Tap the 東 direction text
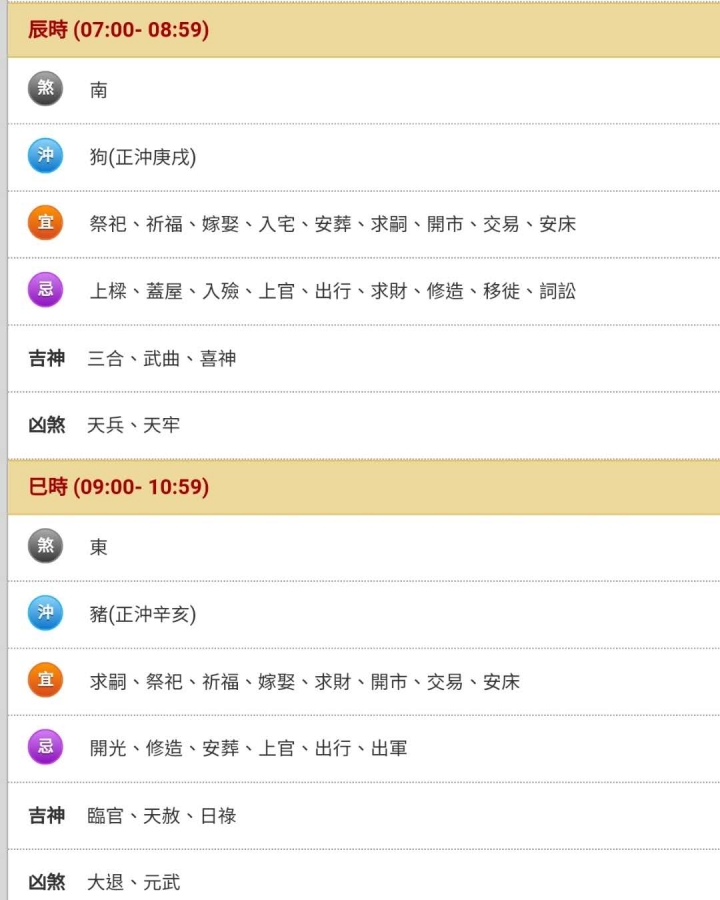 99,547
